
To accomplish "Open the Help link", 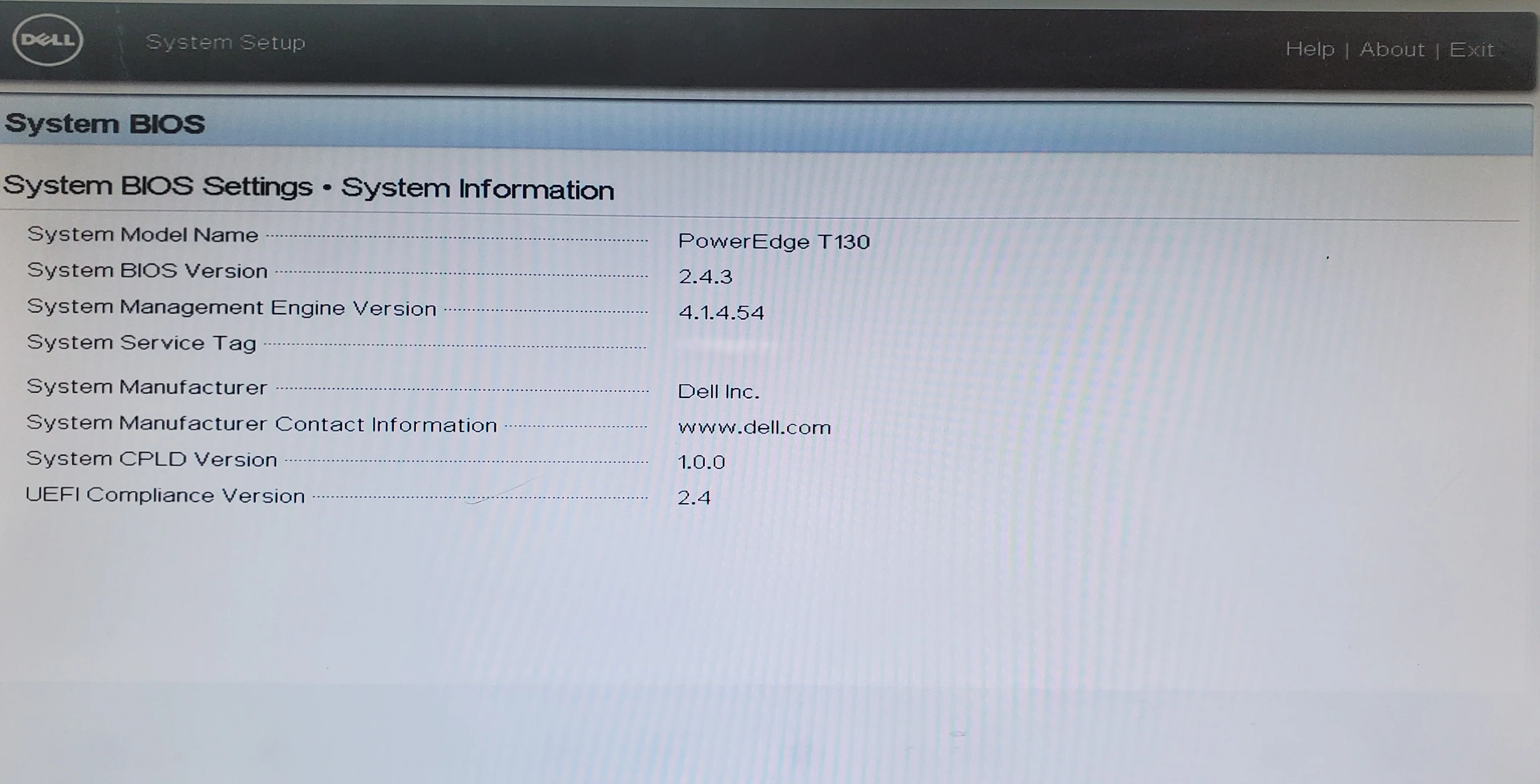I will [x=1310, y=49].
